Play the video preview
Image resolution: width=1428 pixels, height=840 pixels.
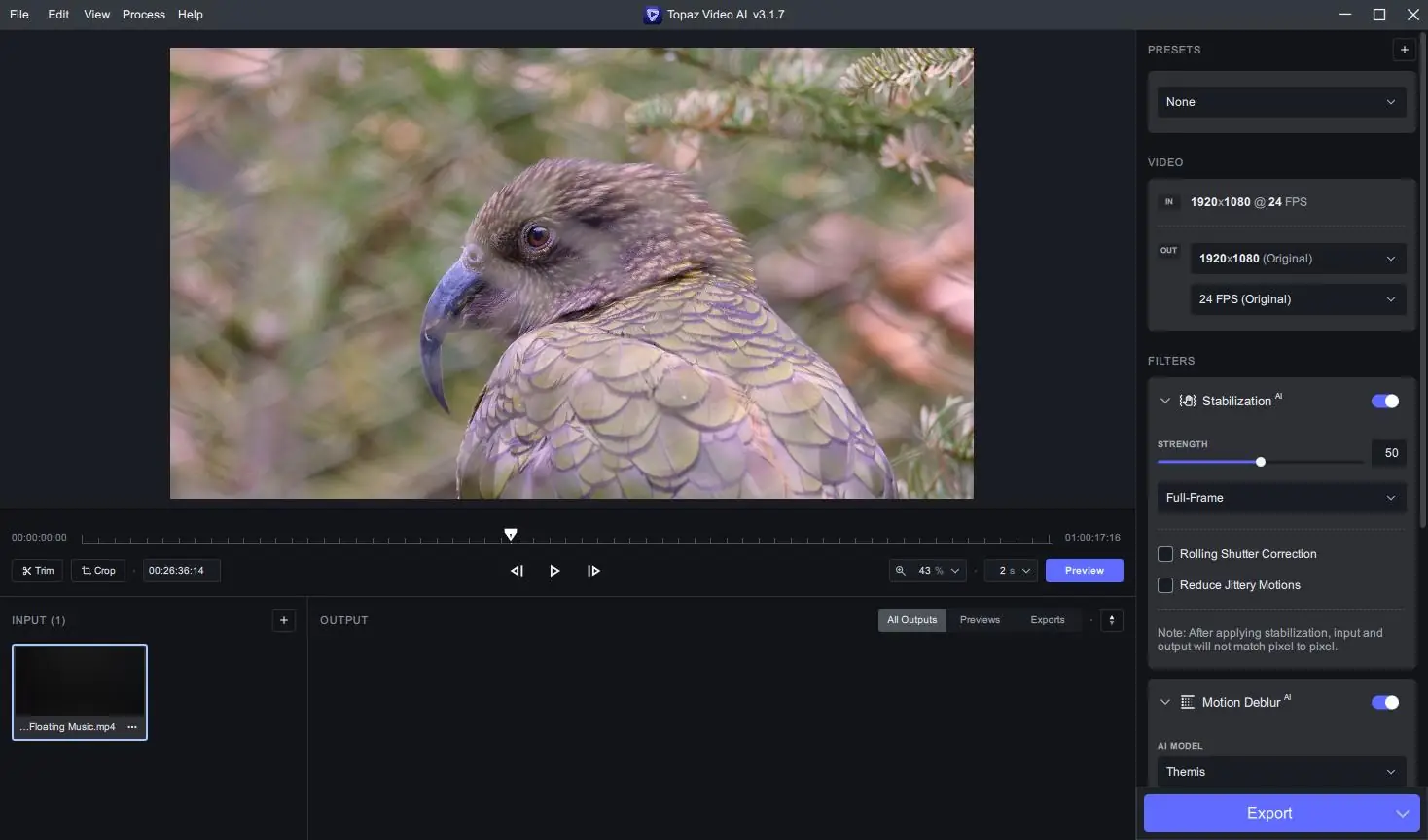click(554, 571)
